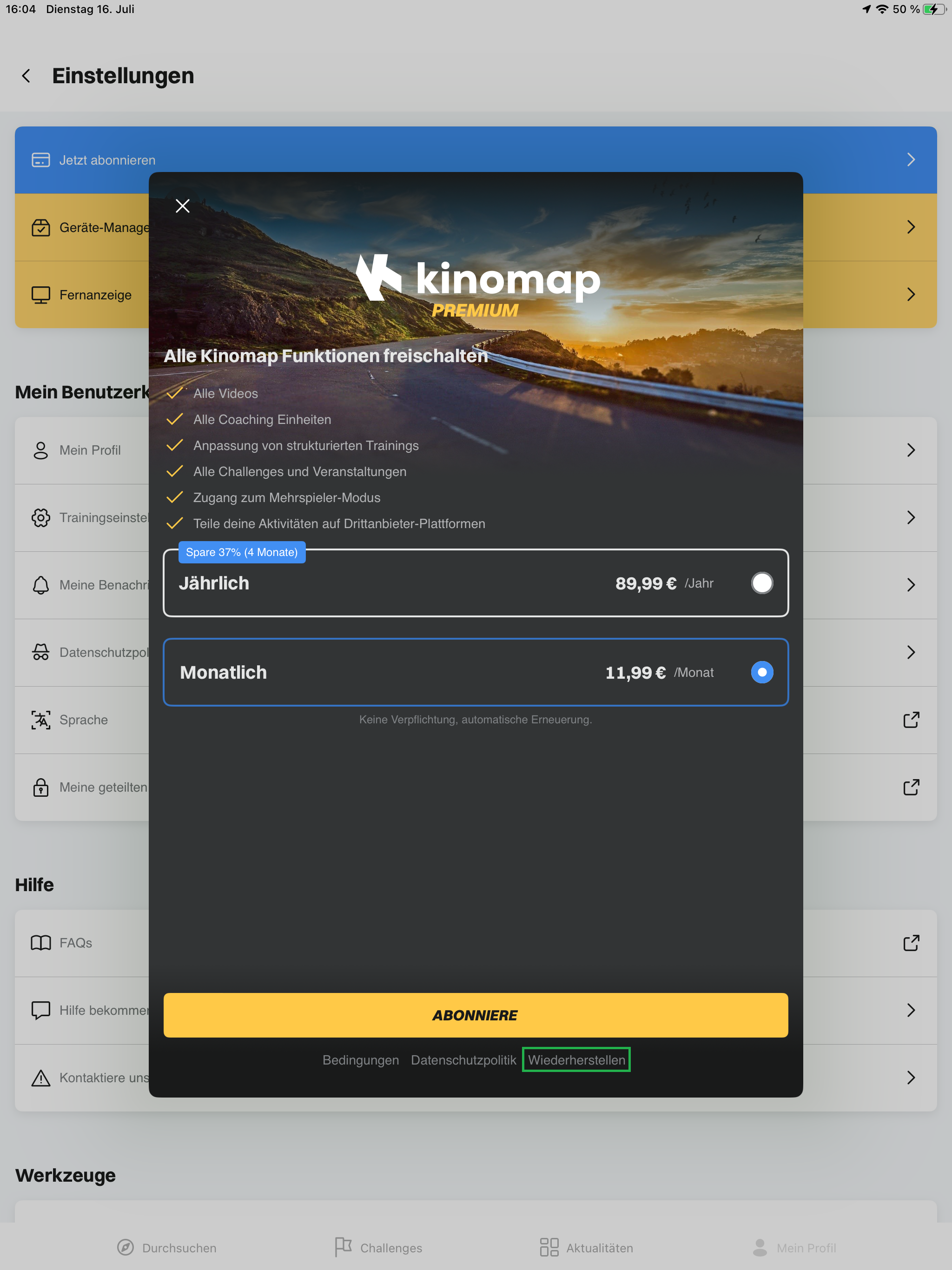The width and height of the screenshot is (952, 1270).
Task: Close the Kinomap Premium dialog
Action: pyautogui.click(x=183, y=206)
